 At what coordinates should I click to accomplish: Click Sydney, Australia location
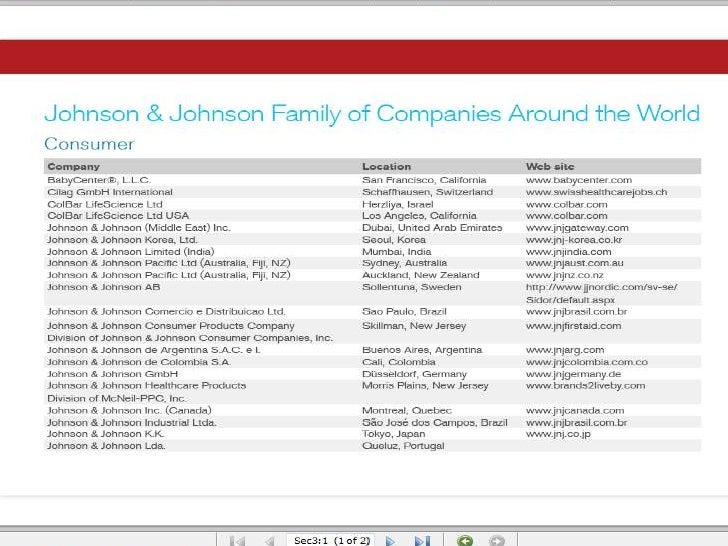(404, 263)
